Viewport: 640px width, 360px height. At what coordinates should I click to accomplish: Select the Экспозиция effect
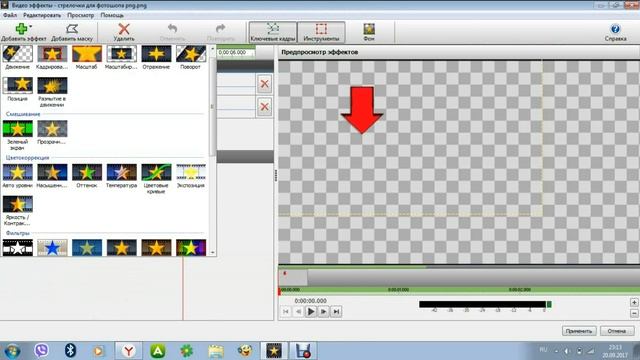pyautogui.click(x=191, y=176)
